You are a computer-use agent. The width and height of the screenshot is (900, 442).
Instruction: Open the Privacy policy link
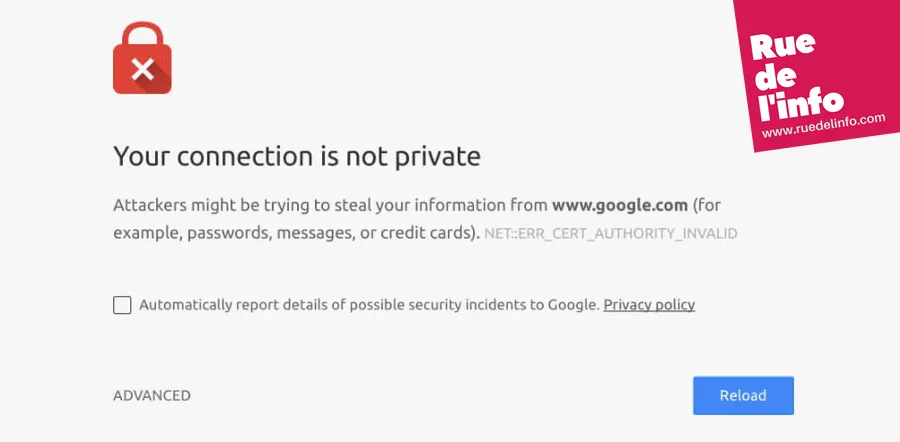pyautogui.click(x=649, y=305)
